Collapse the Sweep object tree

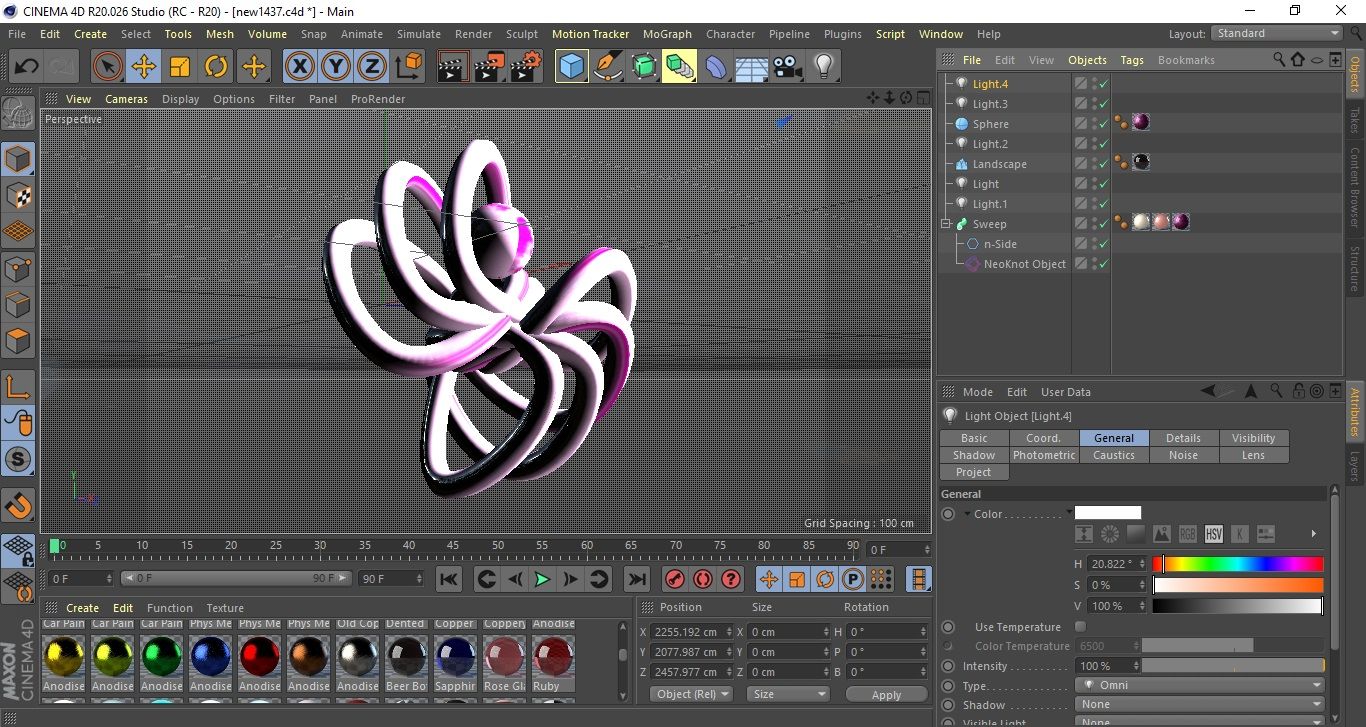pos(947,224)
